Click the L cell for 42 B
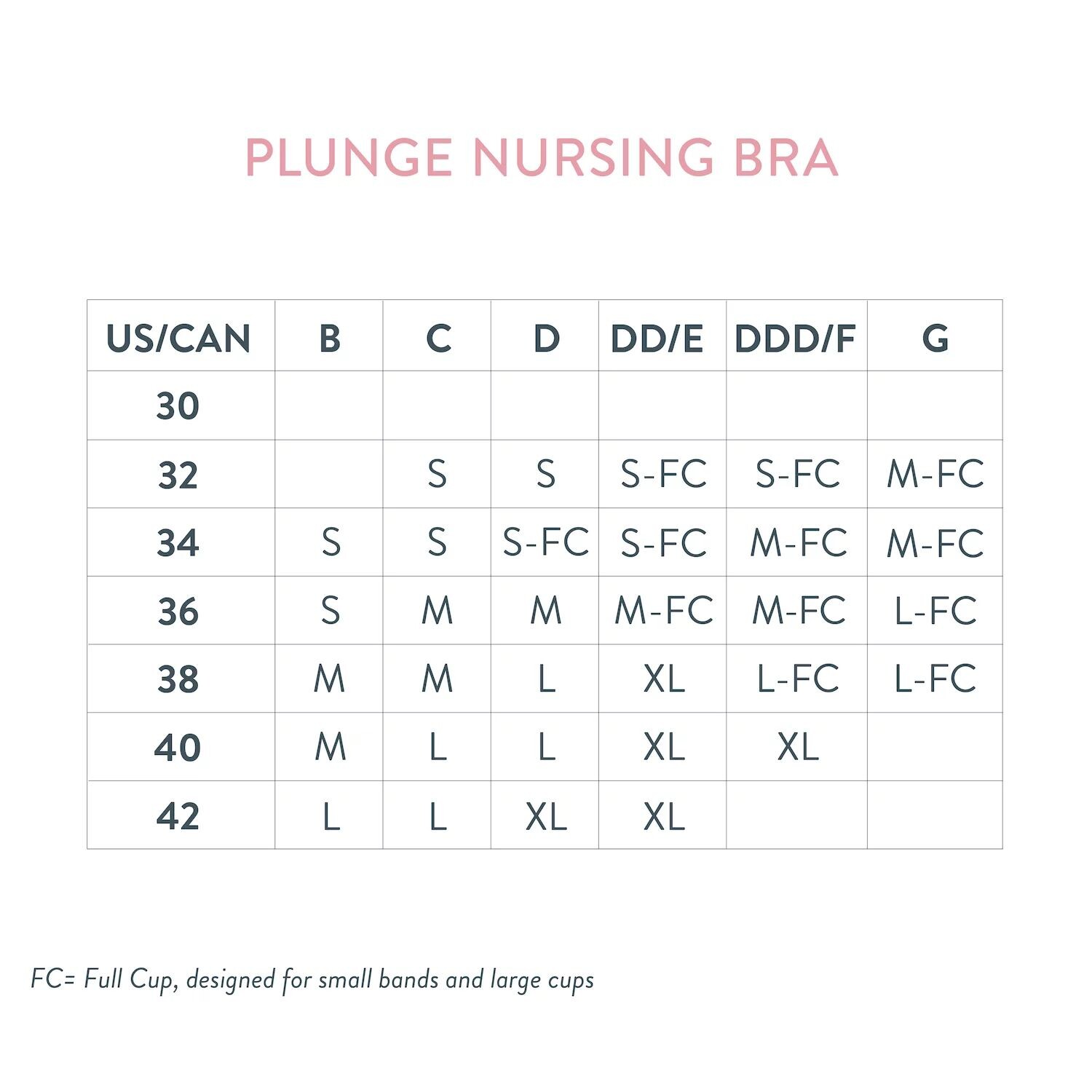 pyautogui.click(x=331, y=816)
